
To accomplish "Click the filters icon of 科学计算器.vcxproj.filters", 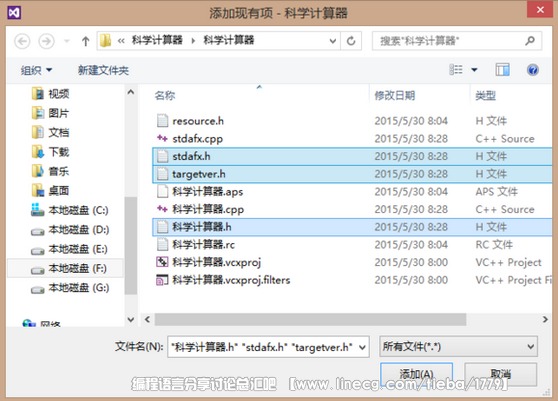I will [x=162, y=280].
